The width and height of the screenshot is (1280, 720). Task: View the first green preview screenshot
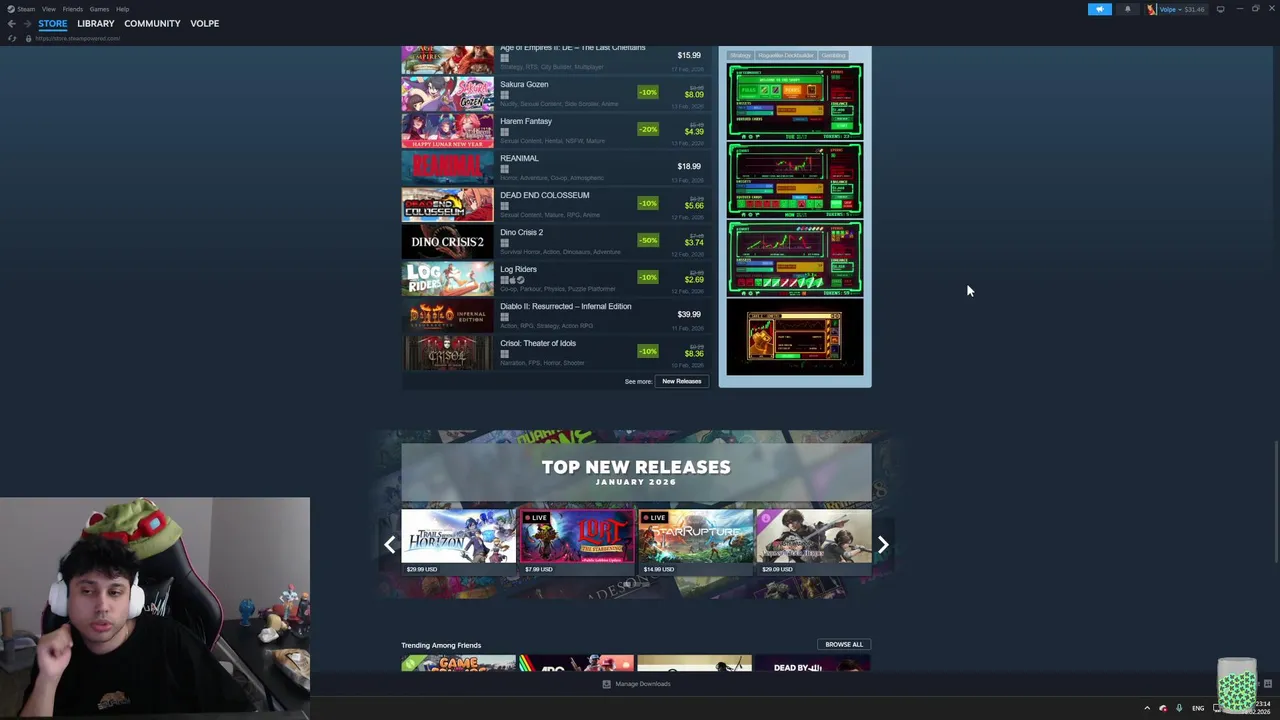[x=795, y=102]
